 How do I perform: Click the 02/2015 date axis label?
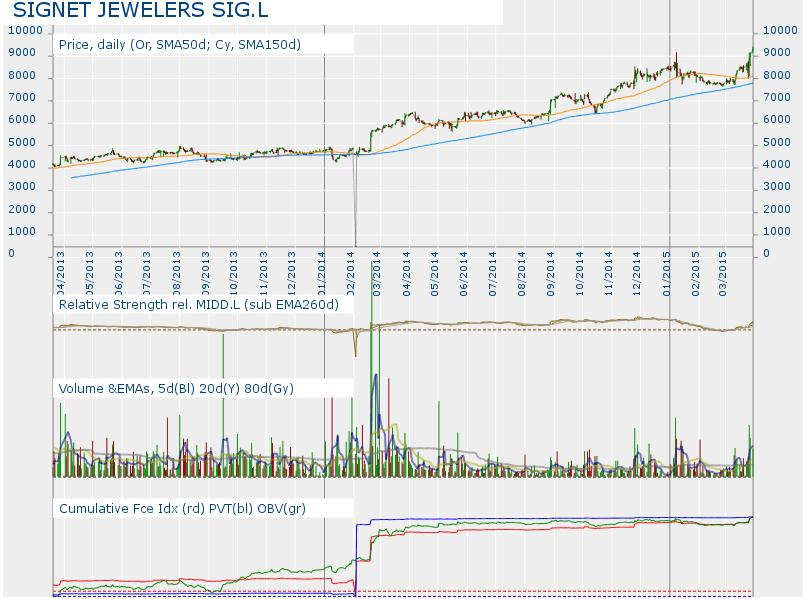click(695, 274)
